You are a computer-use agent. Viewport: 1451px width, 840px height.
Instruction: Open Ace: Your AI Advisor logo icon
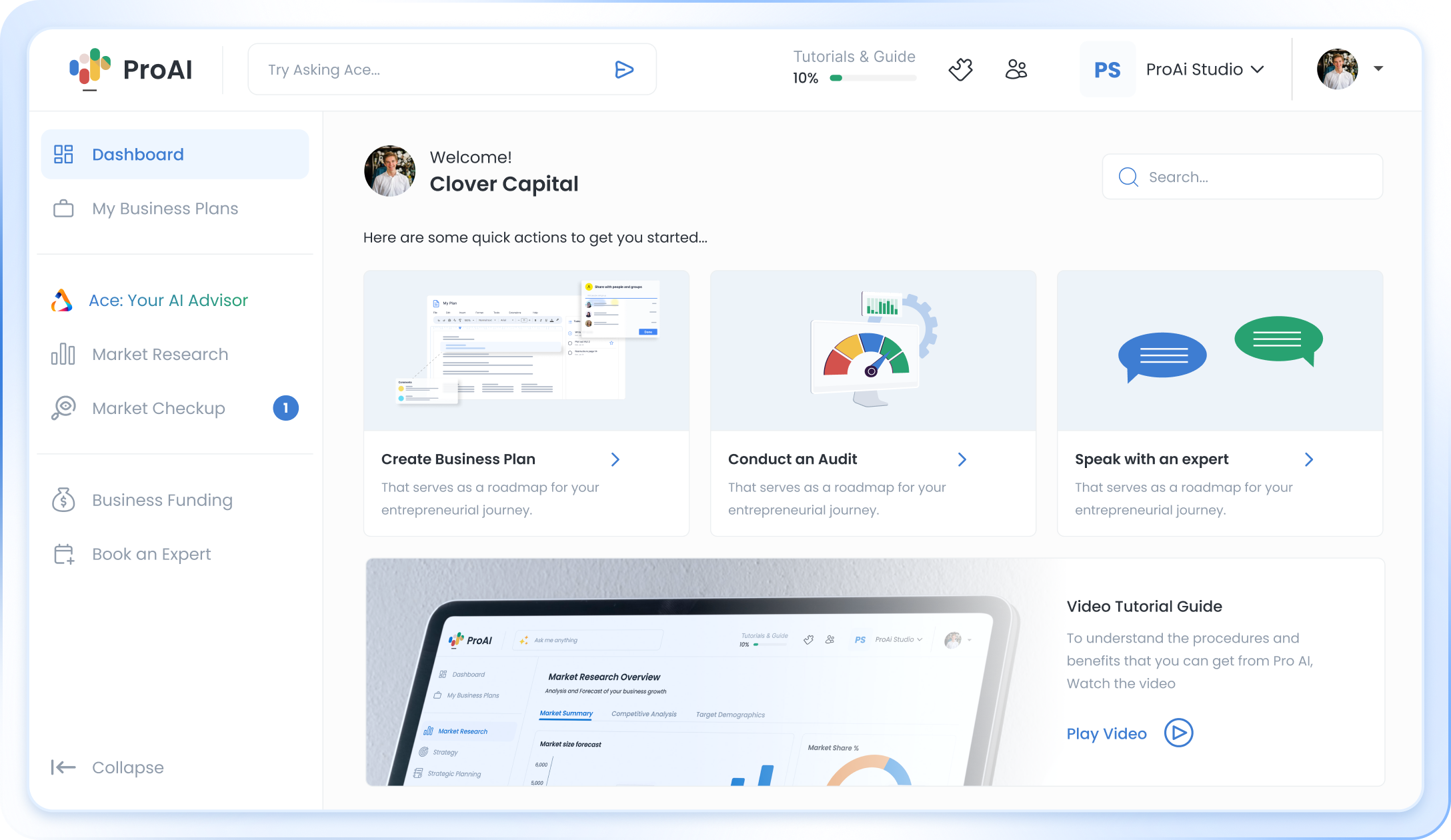(x=63, y=300)
